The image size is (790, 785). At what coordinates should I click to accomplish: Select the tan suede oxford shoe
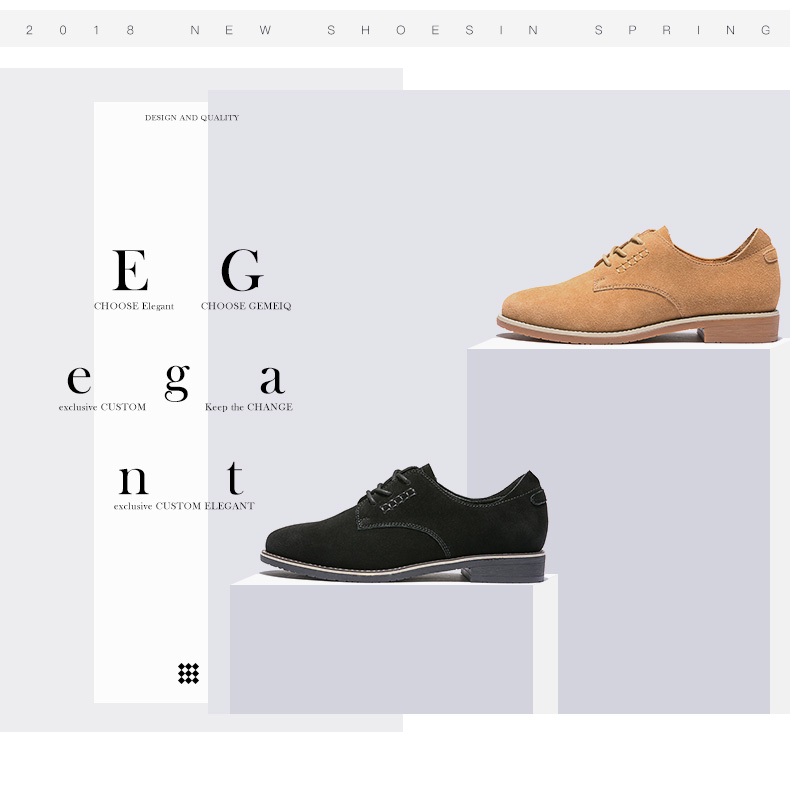tap(638, 286)
